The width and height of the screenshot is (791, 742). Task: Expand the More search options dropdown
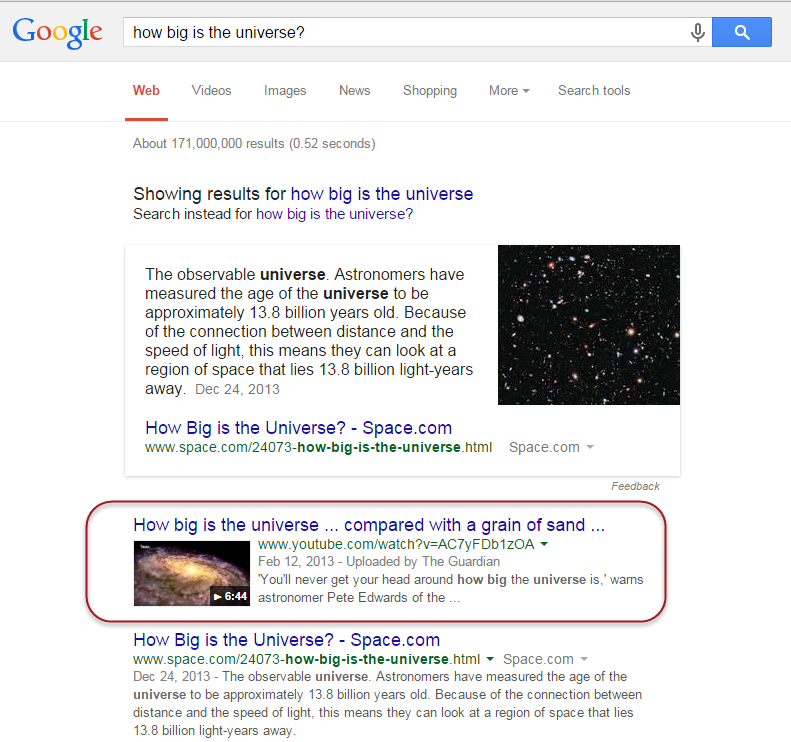click(509, 91)
